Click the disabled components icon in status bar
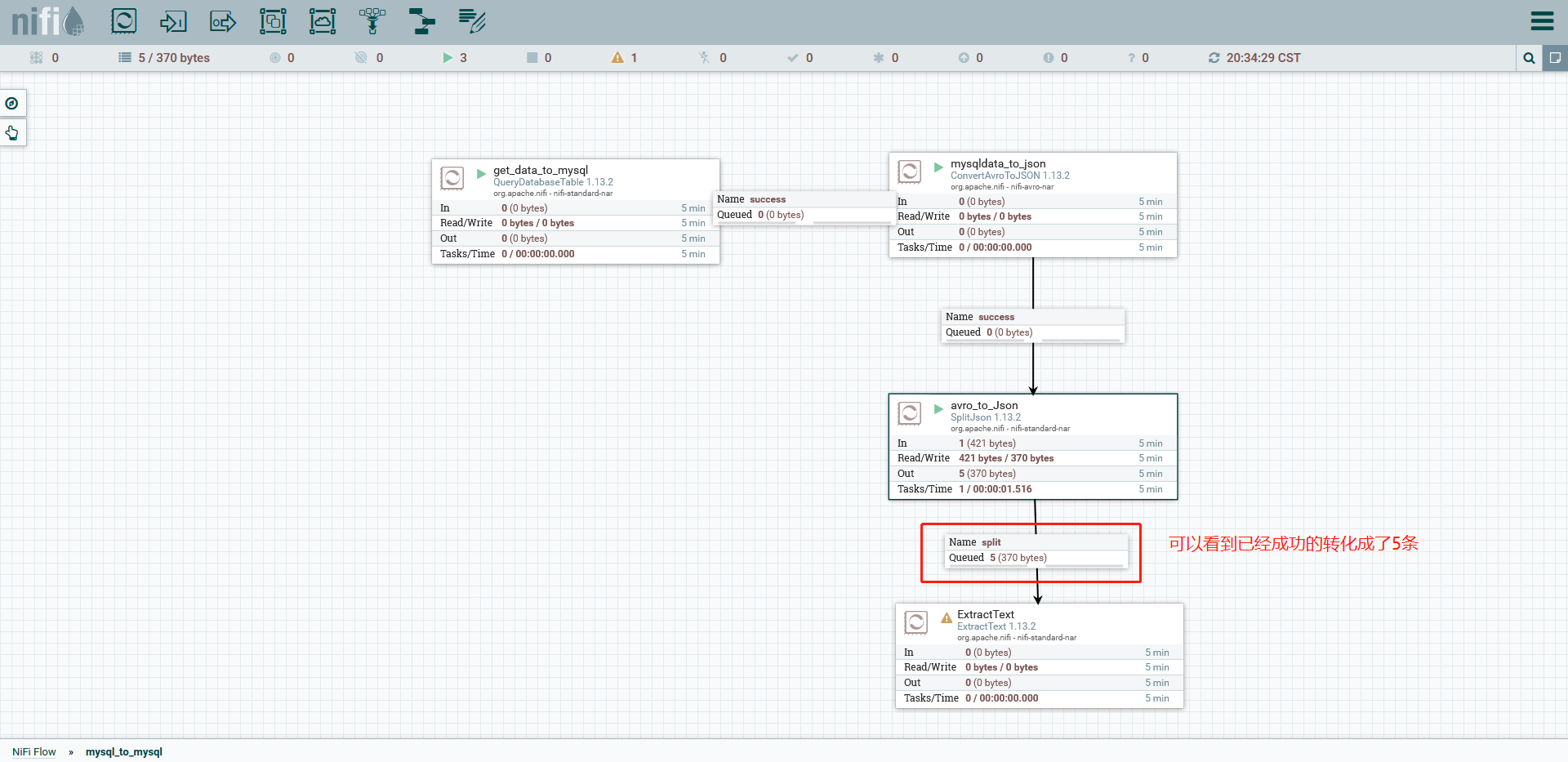 tap(704, 58)
